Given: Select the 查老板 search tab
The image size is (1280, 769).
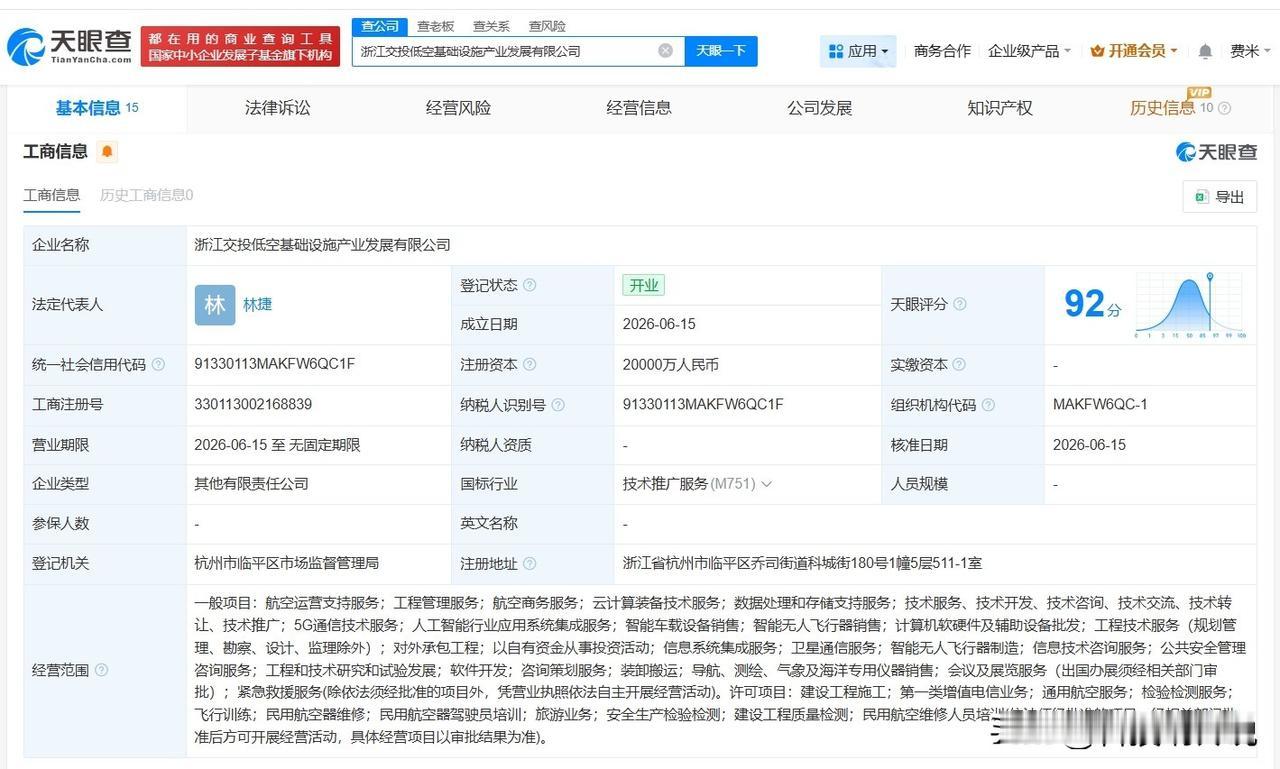Looking at the screenshot, I should [x=435, y=26].
